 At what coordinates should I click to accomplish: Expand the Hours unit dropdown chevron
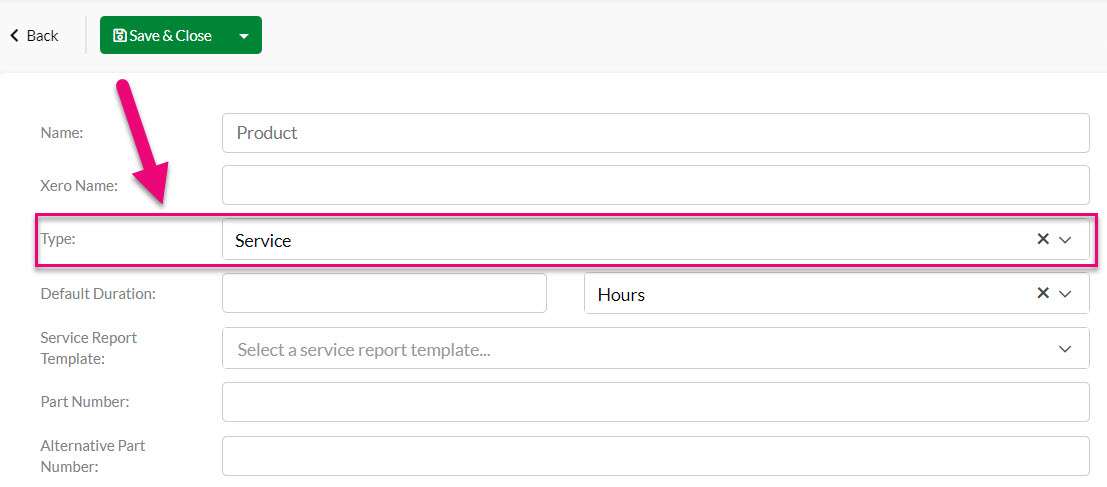tap(1065, 294)
